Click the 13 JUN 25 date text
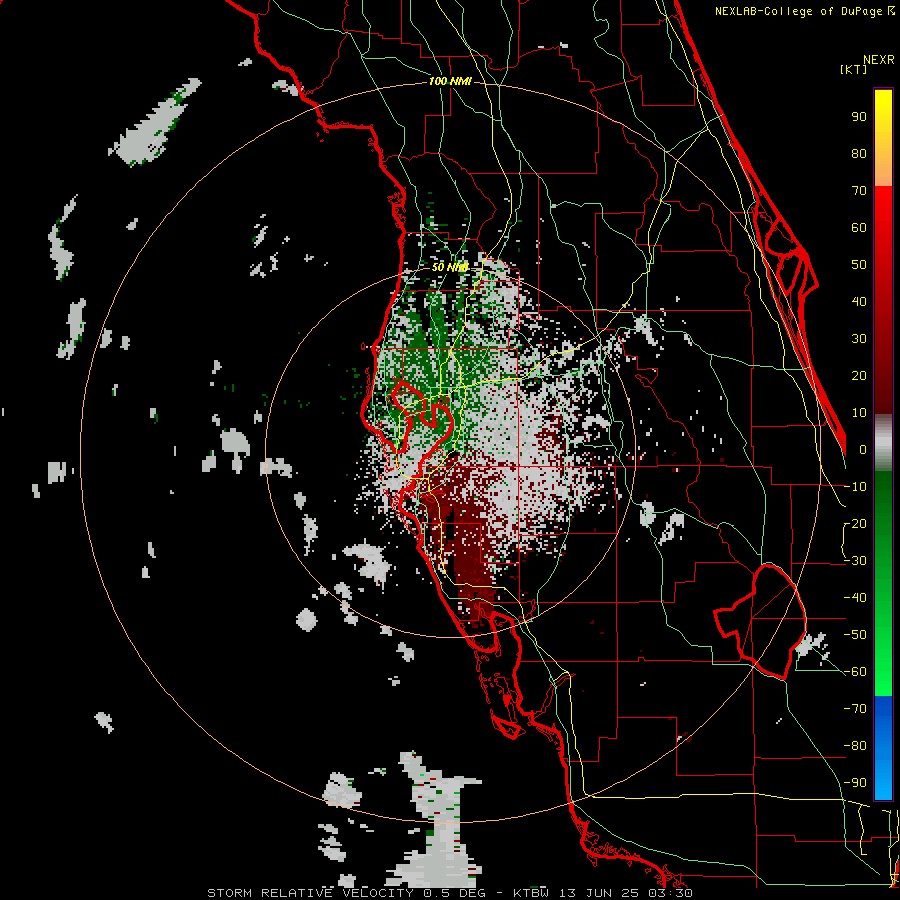 click(599, 893)
